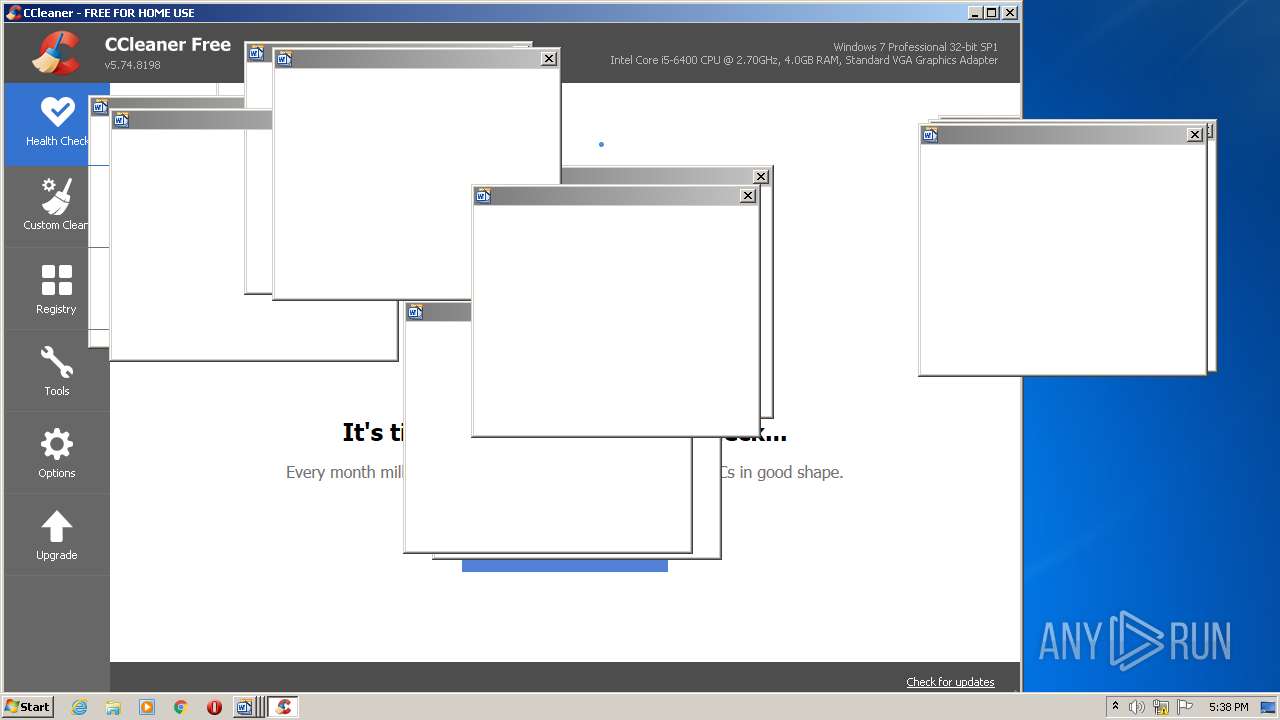Close the blank popup on the desktop right
This screenshot has width=1280, height=720.
tap(1195, 134)
